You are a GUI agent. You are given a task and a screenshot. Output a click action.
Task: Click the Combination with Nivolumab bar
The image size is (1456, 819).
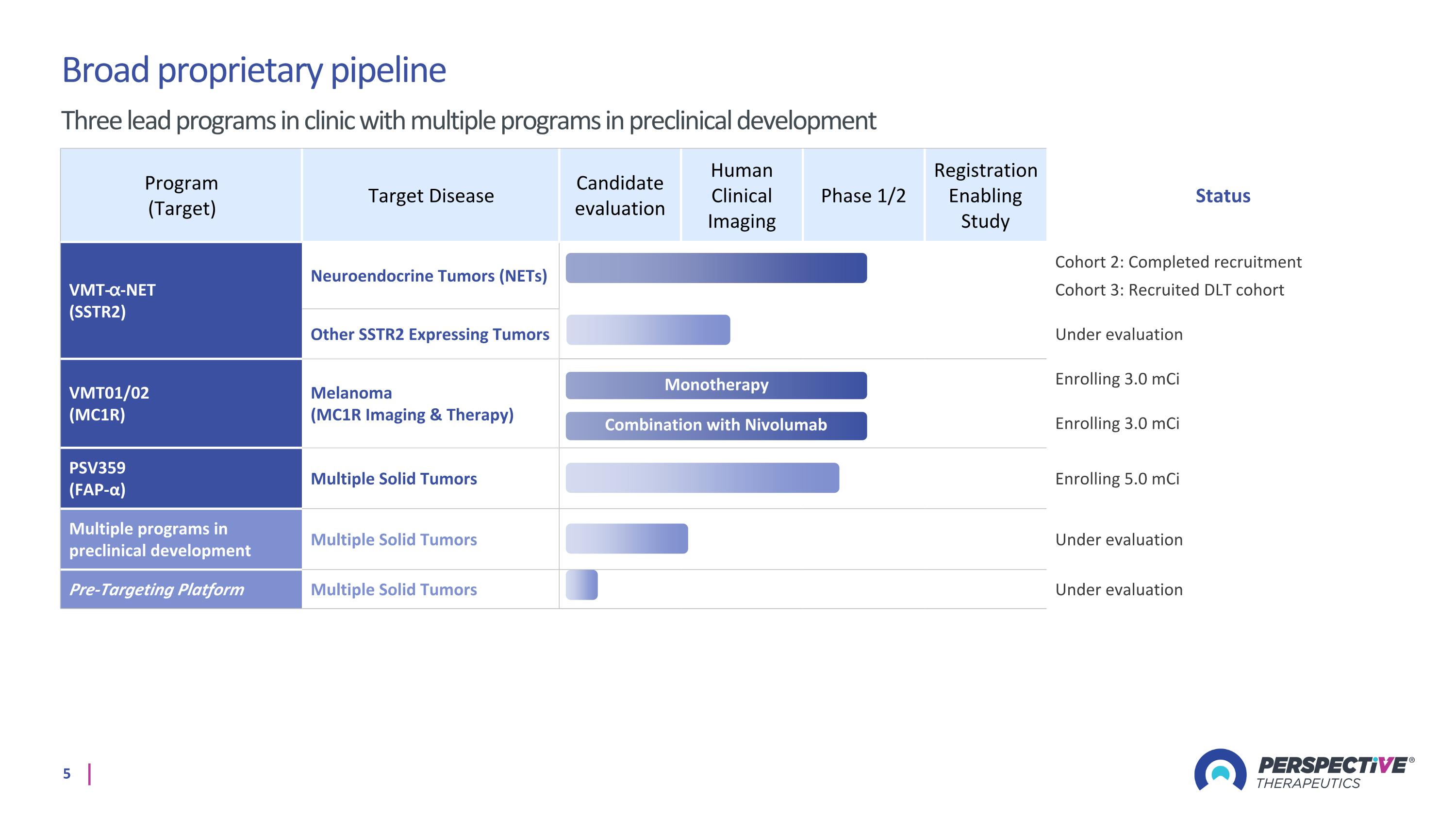click(x=715, y=425)
